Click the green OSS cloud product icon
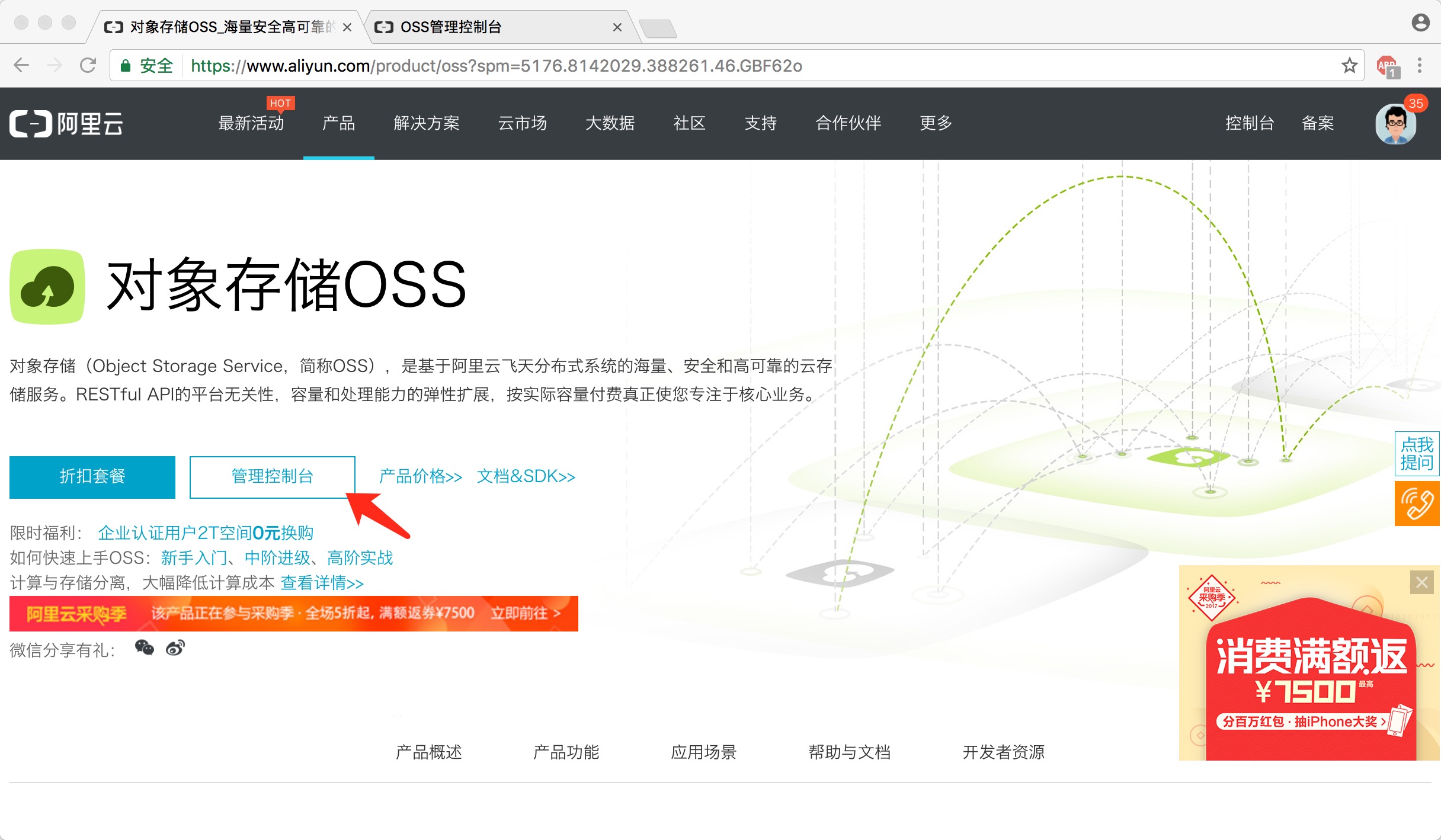 point(47,287)
